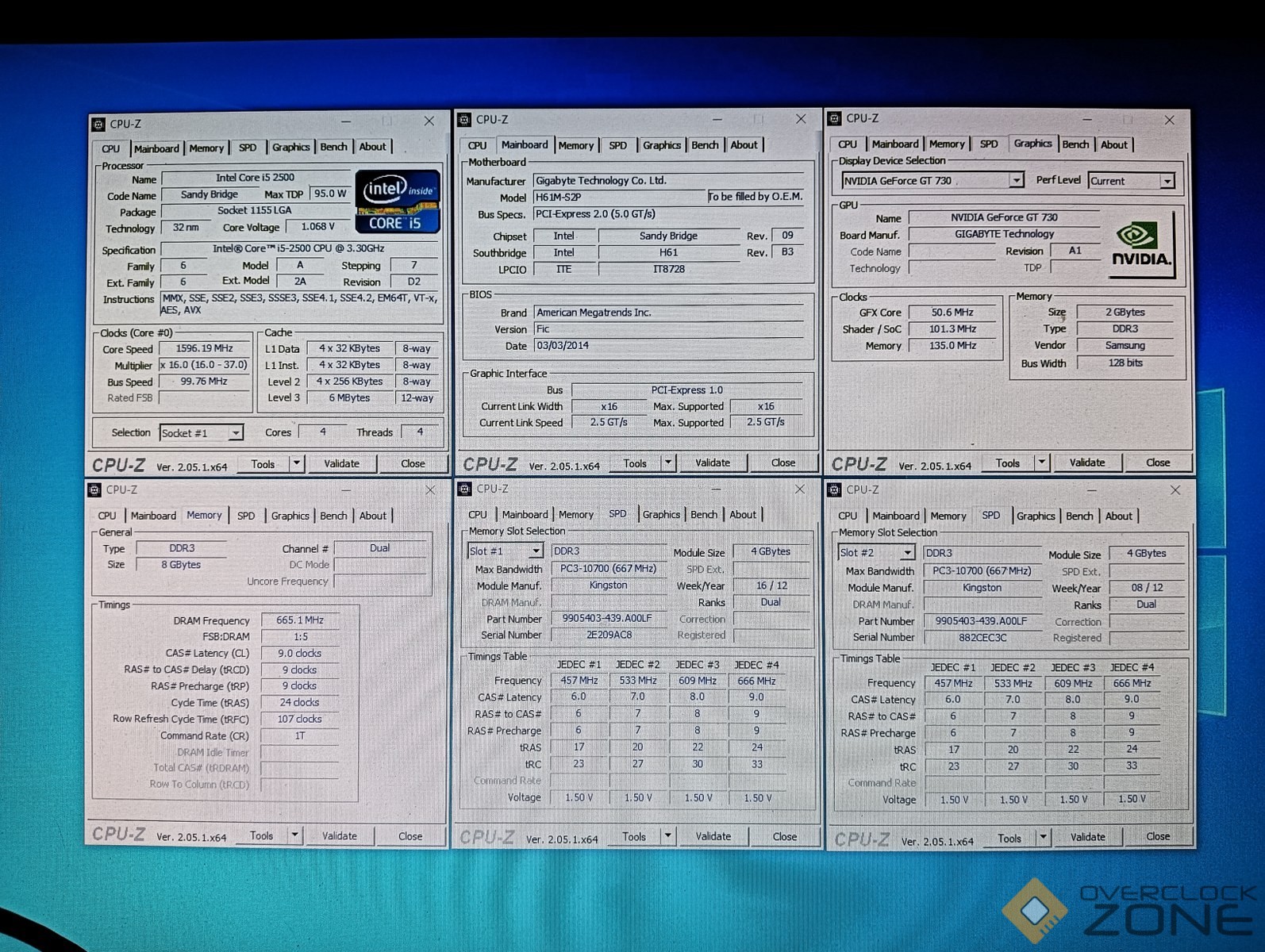This screenshot has width=1265, height=952.
Task: Click Week/Year 16 / 12 in Slot #1 window
Action: [x=771, y=585]
